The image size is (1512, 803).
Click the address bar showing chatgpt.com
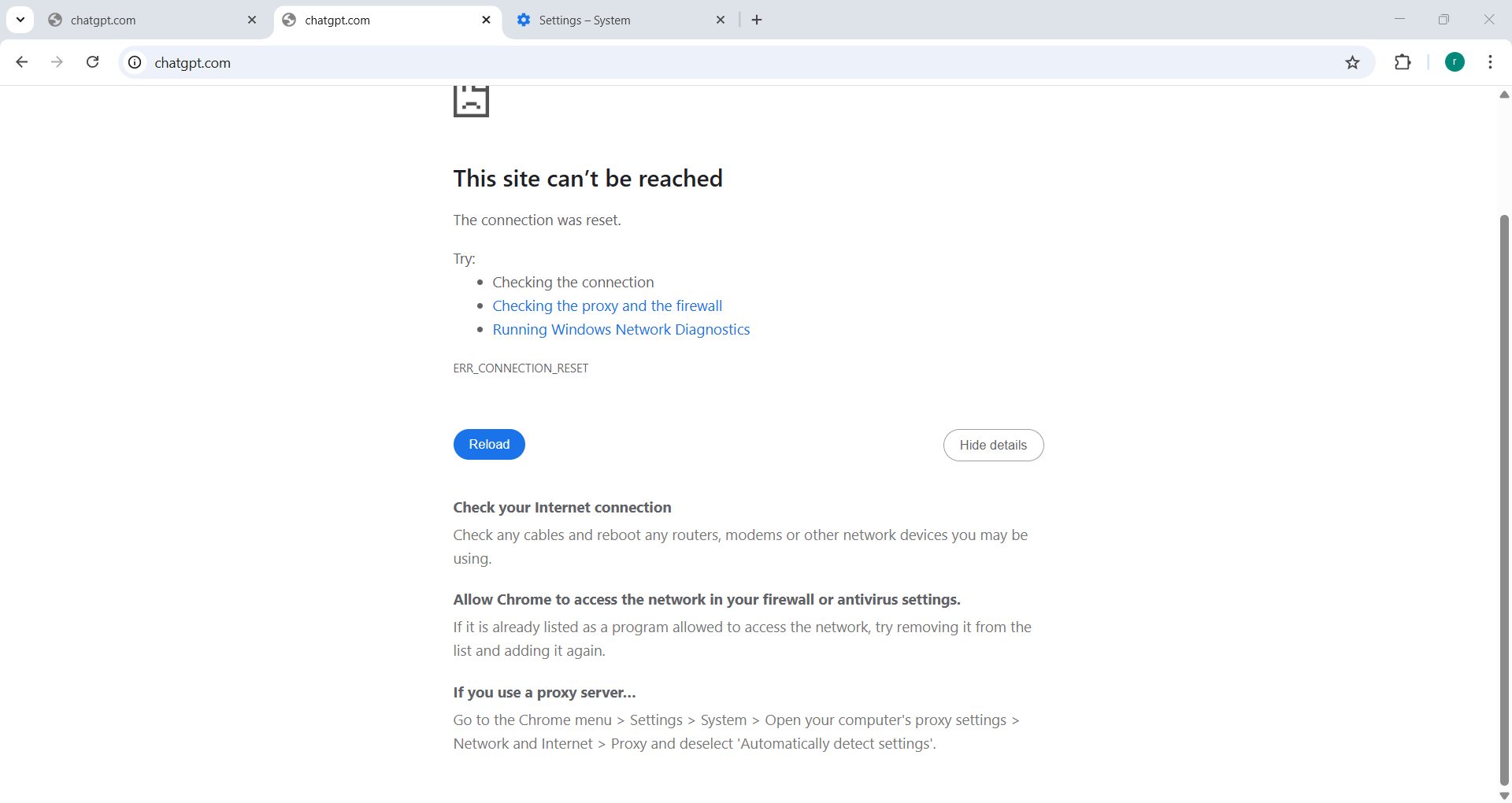(x=709, y=62)
